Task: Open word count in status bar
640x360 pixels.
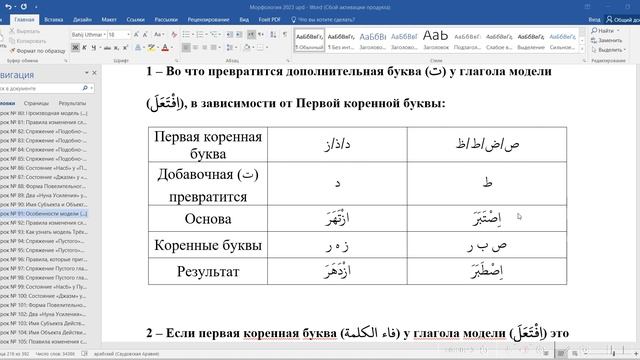Action: coord(55,354)
